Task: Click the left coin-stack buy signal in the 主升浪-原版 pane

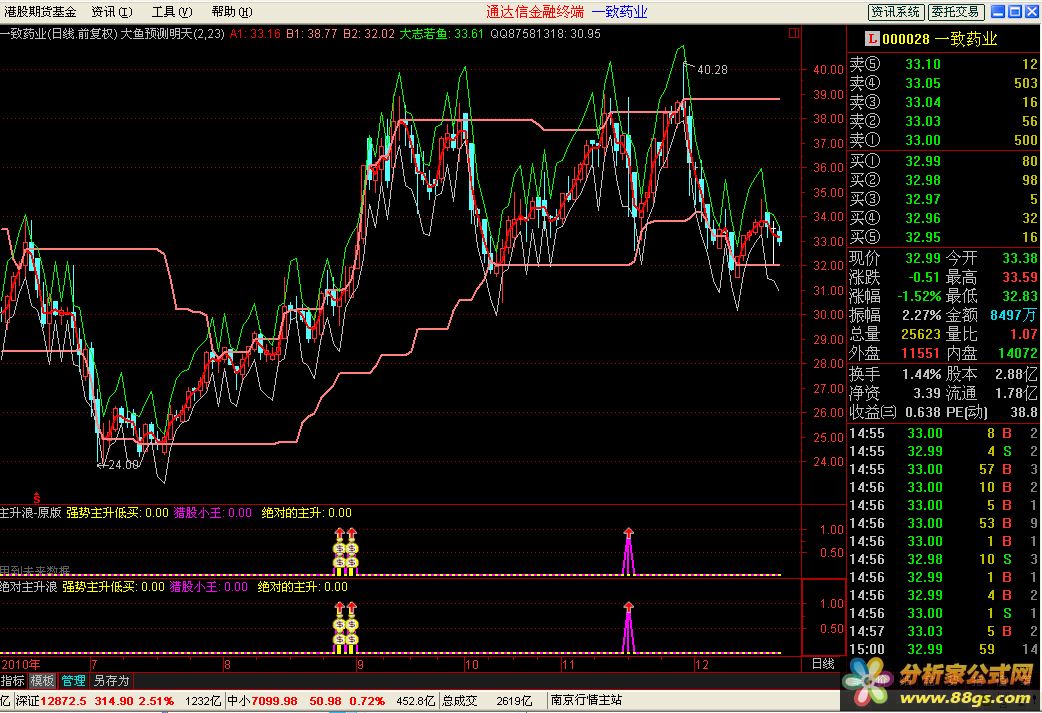Action: point(340,552)
